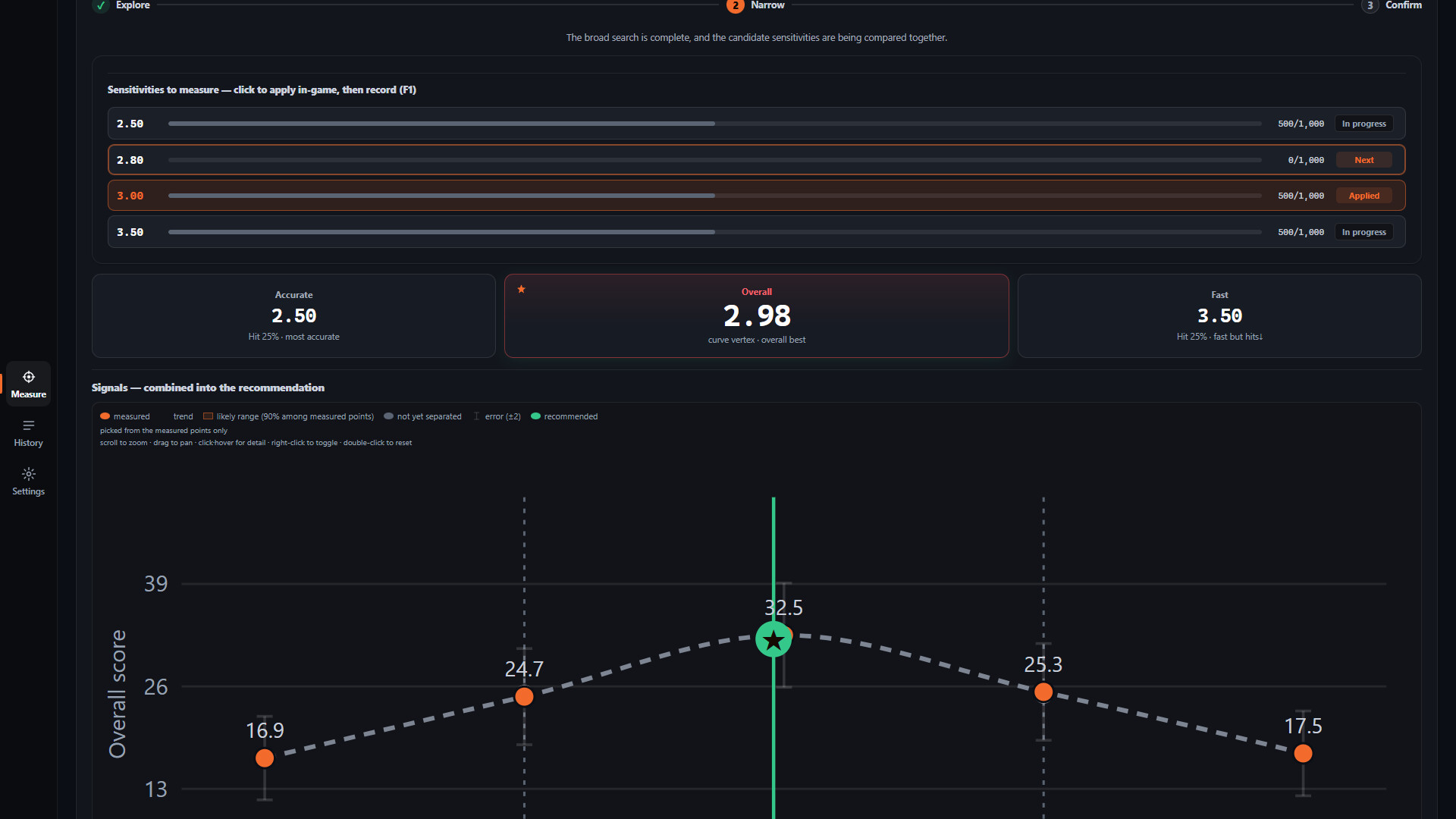Toggle the likely range legend entry
The height and width of the screenshot is (819, 1456).
tap(288, 416)
